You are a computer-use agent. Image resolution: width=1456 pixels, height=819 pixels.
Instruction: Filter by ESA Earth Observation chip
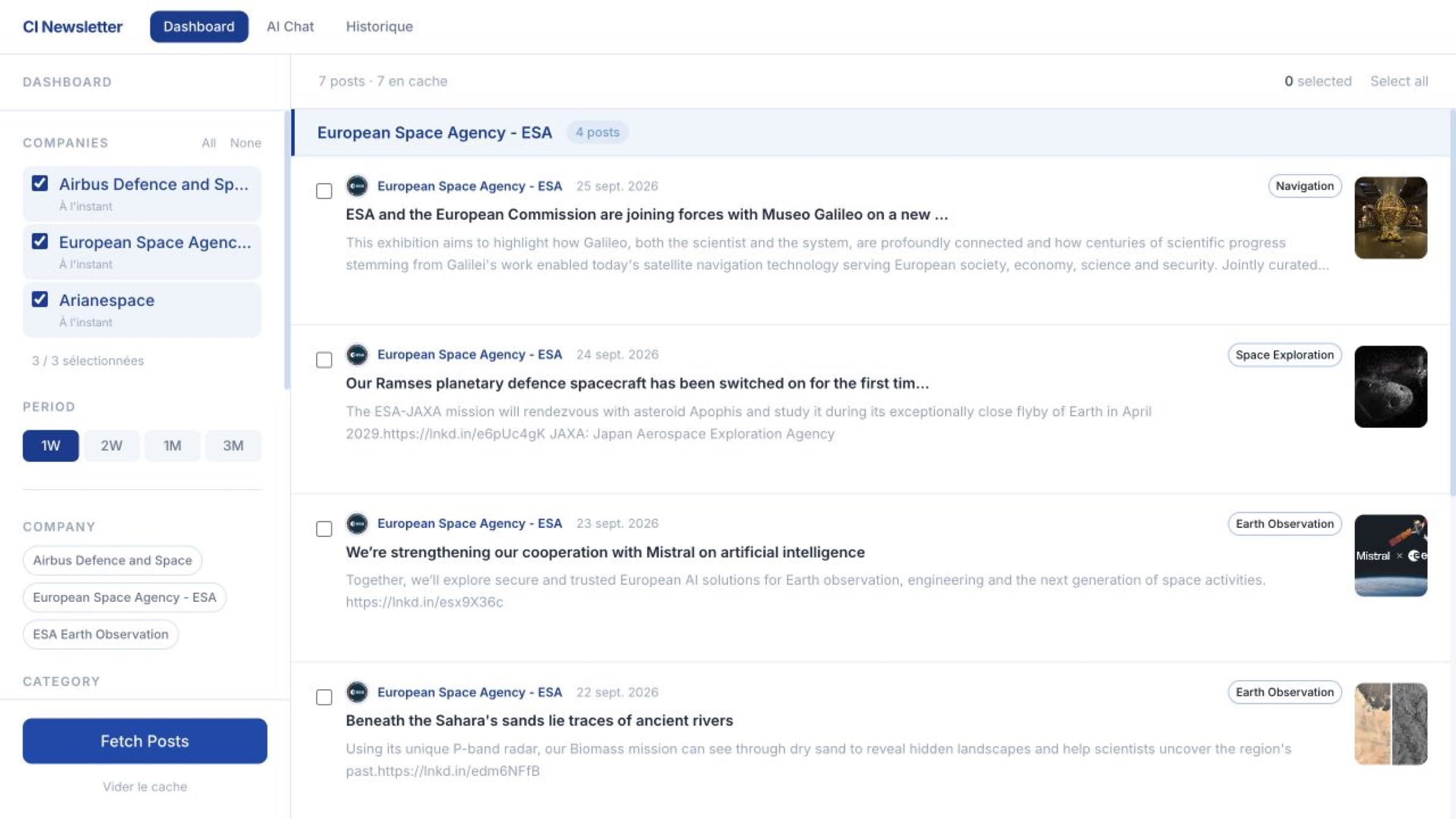(101, 634)
